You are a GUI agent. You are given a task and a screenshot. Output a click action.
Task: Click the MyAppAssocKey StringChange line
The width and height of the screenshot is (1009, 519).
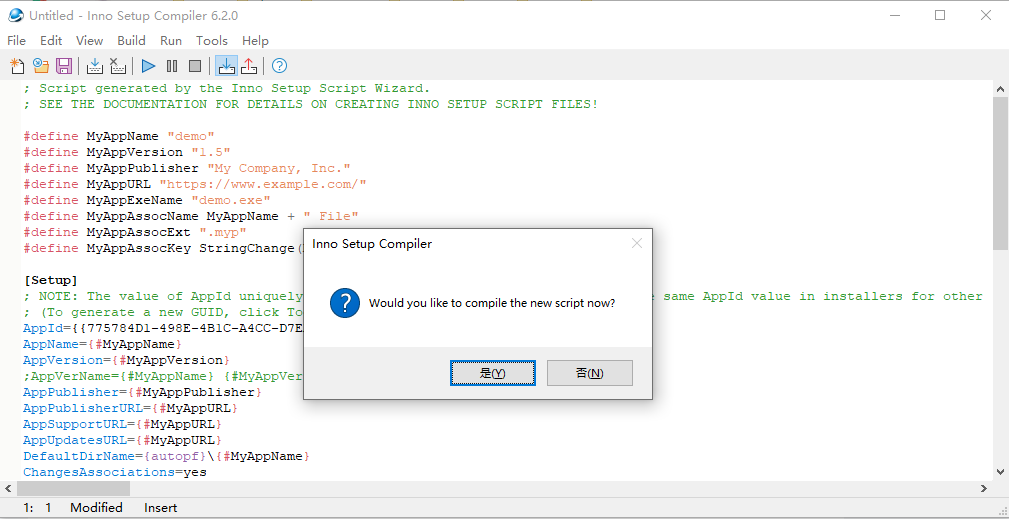pos(163,248)
